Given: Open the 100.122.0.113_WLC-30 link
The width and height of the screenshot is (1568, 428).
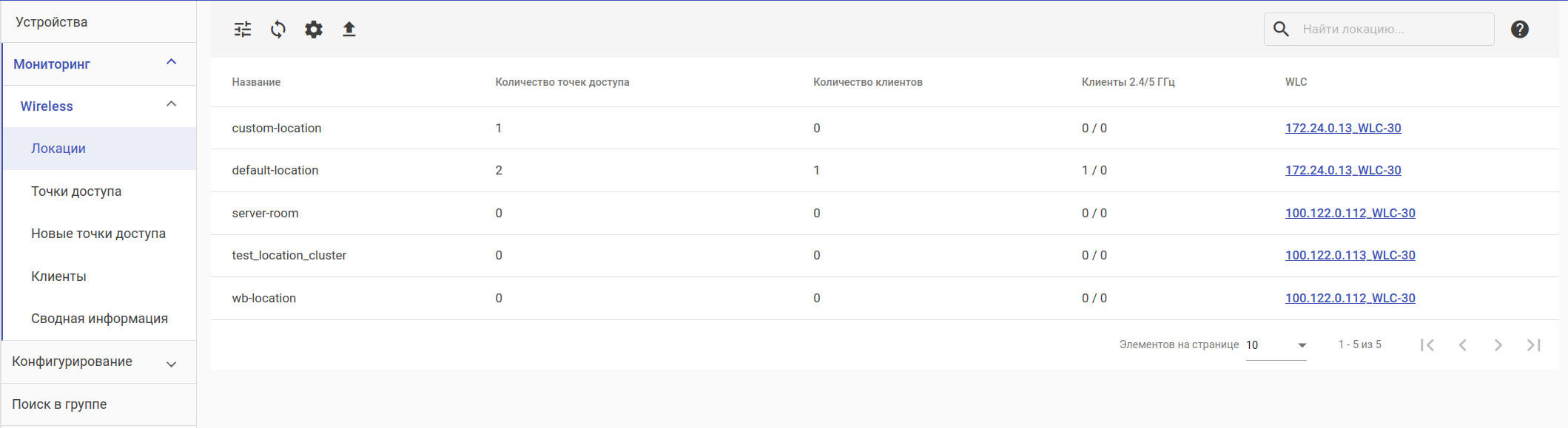Looking at the screenshot, I should tap(1350, 255).
